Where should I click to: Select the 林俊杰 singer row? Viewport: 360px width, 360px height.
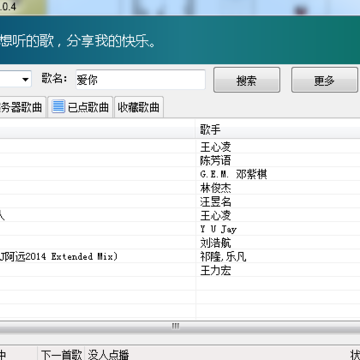click(x=180, y=188)
